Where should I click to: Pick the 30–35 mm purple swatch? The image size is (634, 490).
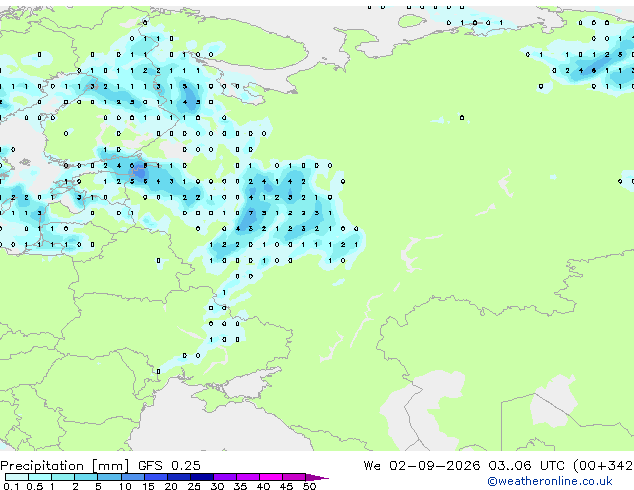(x=225, y=477)
